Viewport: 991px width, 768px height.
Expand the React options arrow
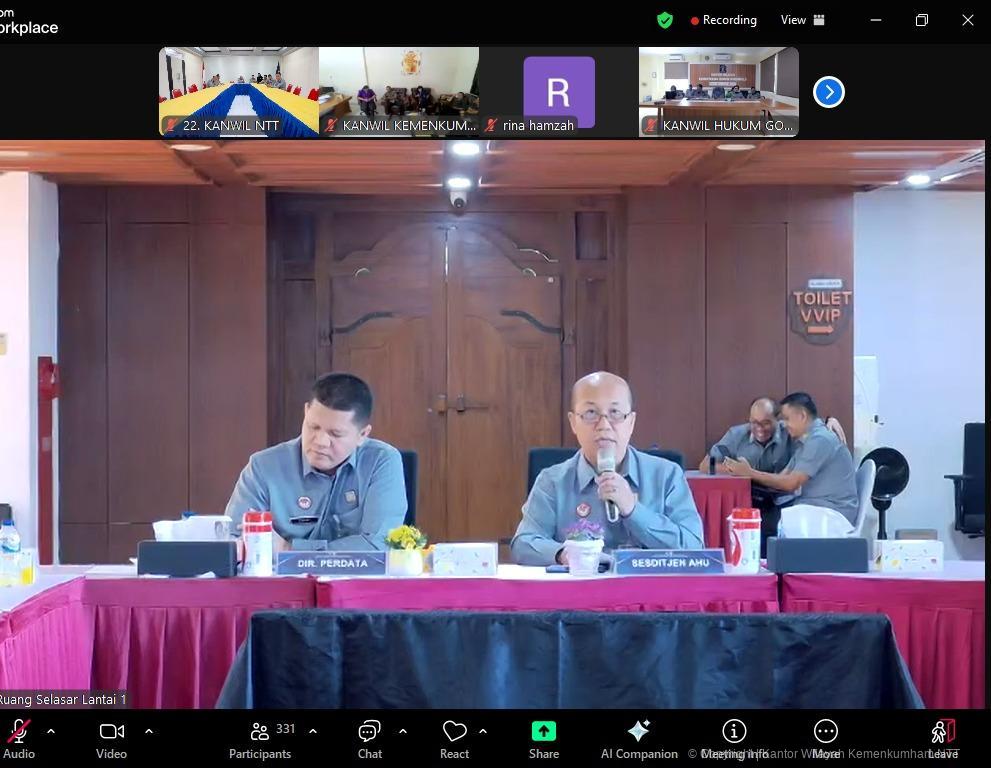[483, 731]
